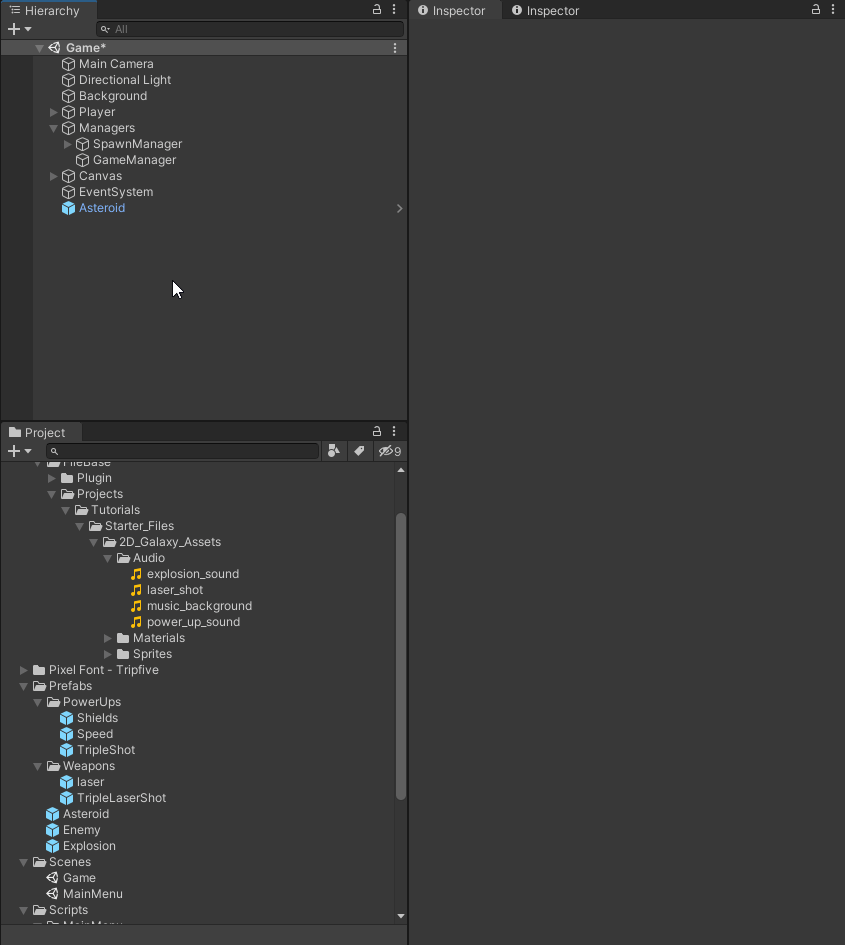Expand the Materials folder
Viewport: 845px width, 945px height.
click(107, 638)
